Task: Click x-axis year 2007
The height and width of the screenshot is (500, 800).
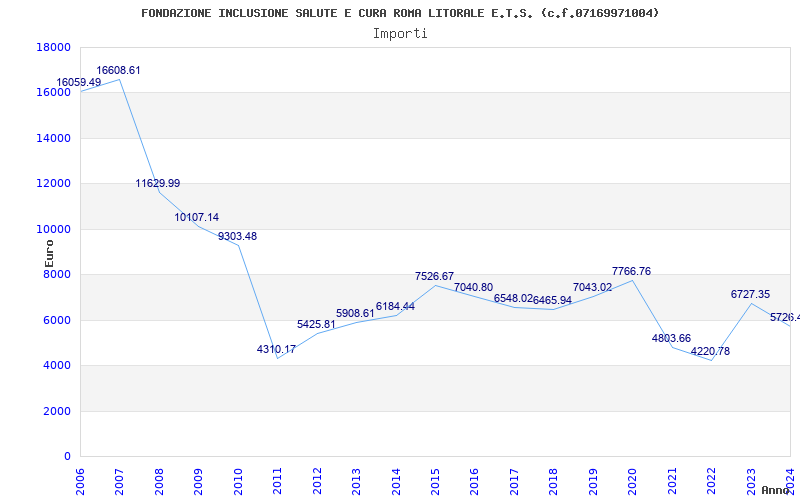Action: pos(119,481)
